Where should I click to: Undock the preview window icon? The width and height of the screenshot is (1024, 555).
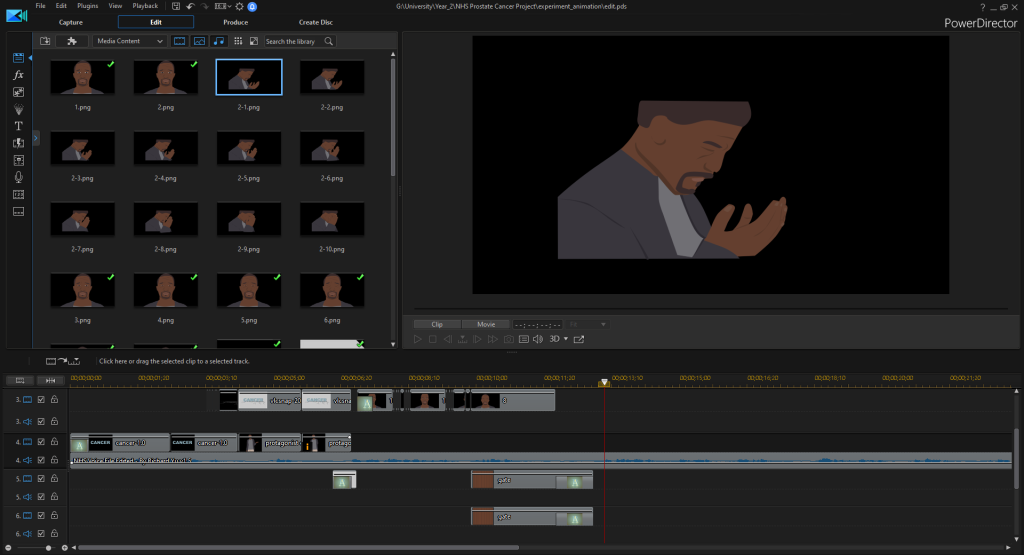[x=579, y=340]
